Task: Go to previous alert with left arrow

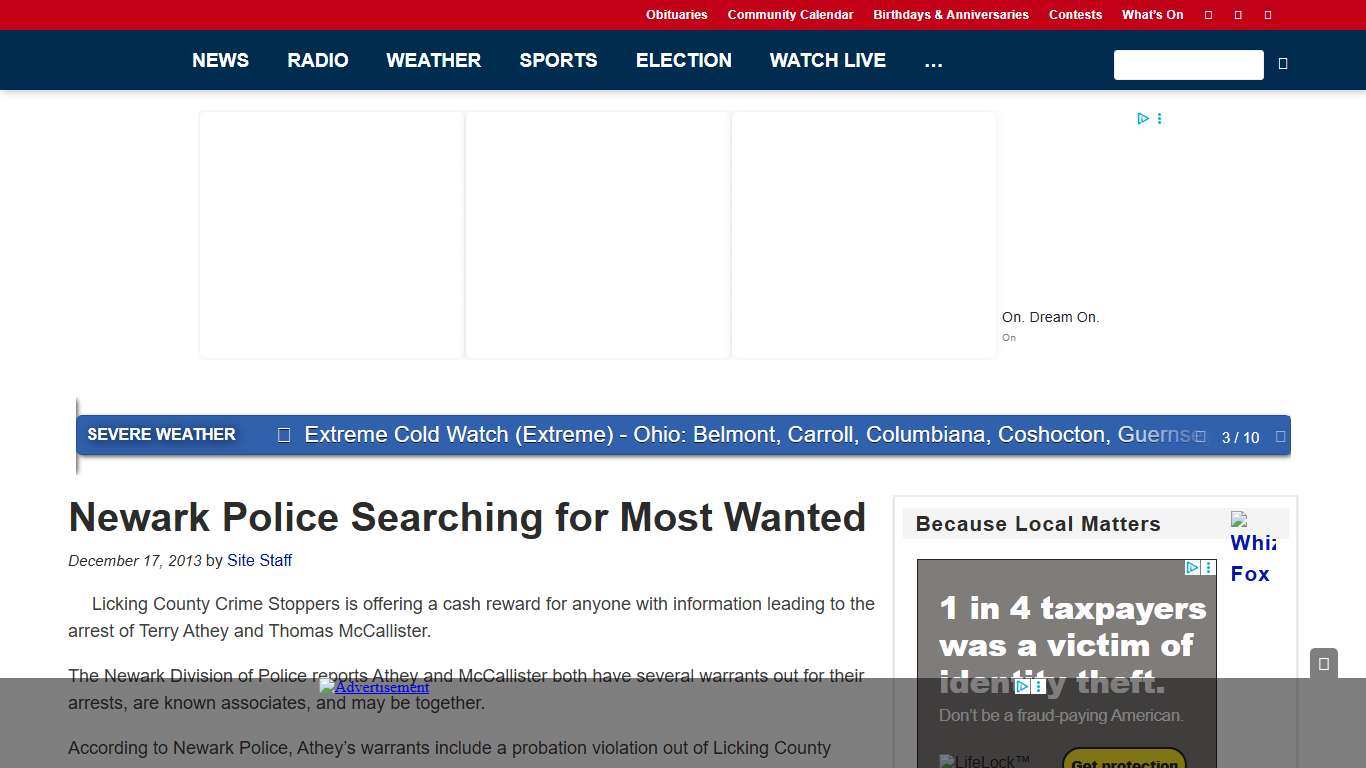Action: [x=1199, y=436]
